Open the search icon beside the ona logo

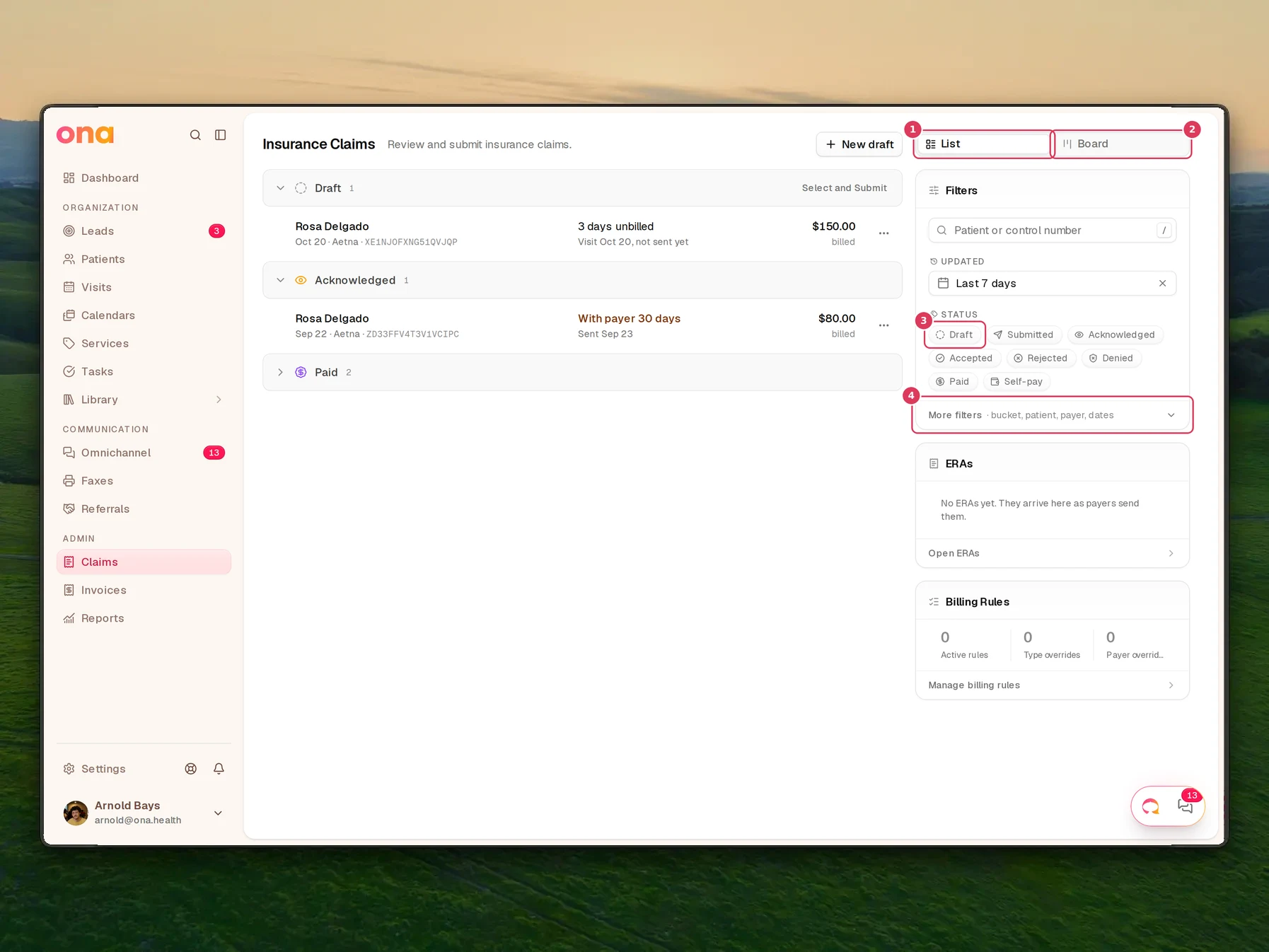pyautogui.click(x=195, y=135)
